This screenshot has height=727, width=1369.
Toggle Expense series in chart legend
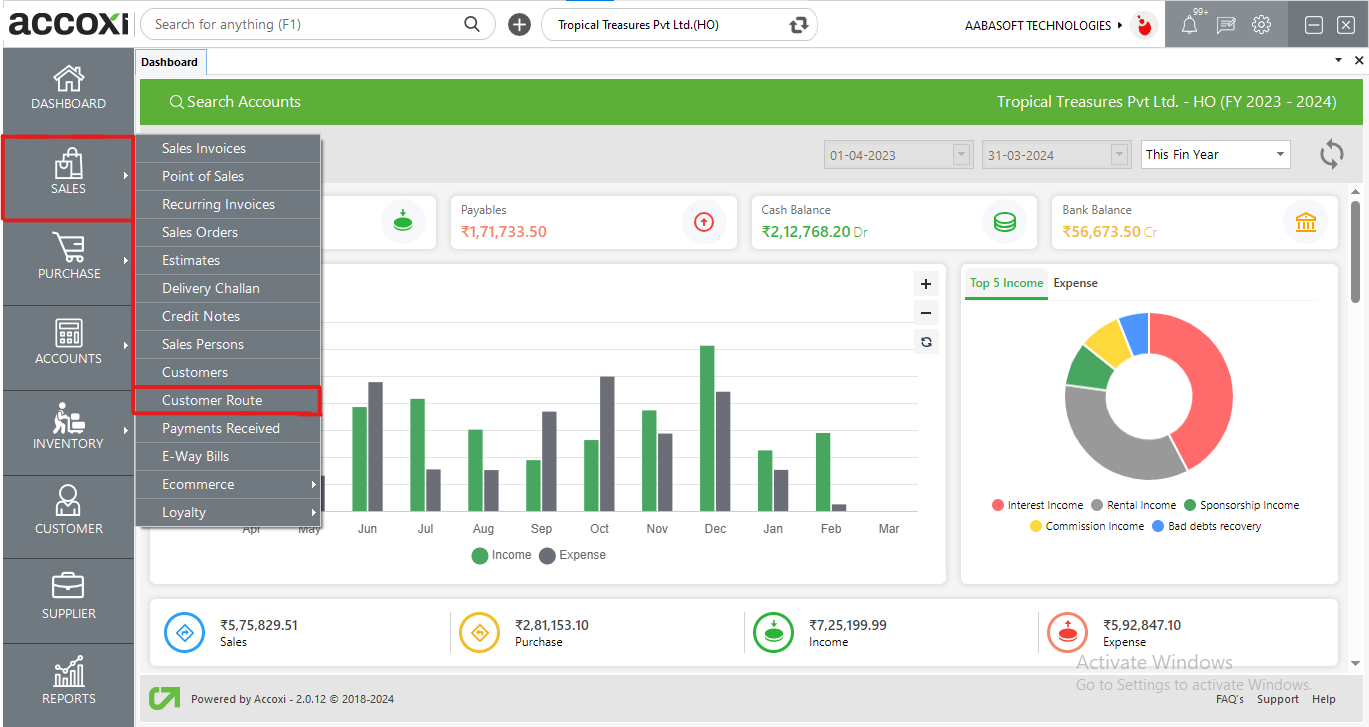click(x=573, y=555)
